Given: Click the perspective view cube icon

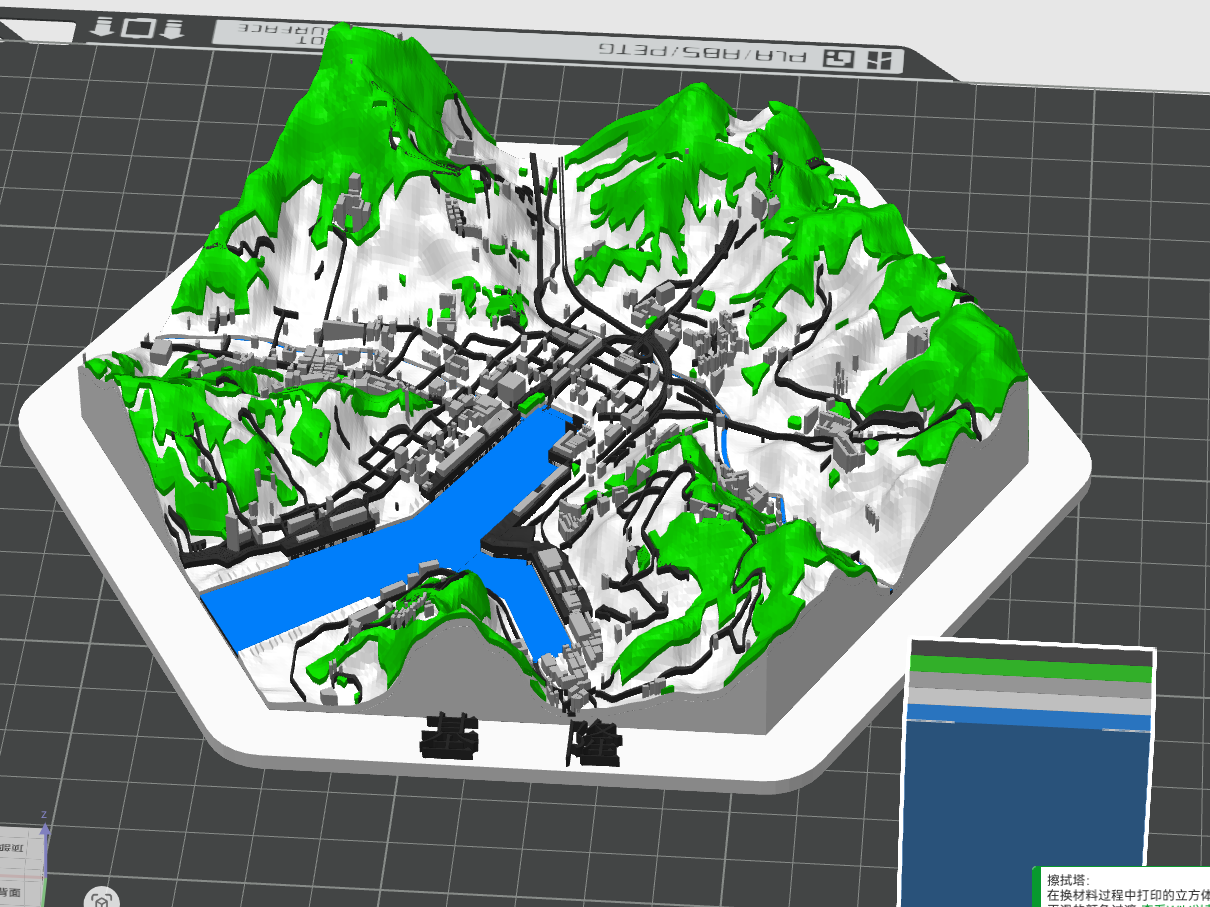Looking at the screenshot, I should coord(102,898).
